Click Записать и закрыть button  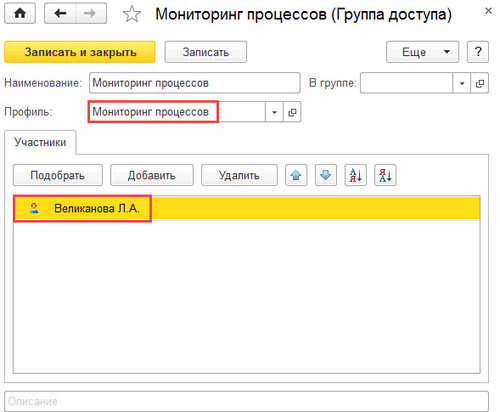coord(80,52)
